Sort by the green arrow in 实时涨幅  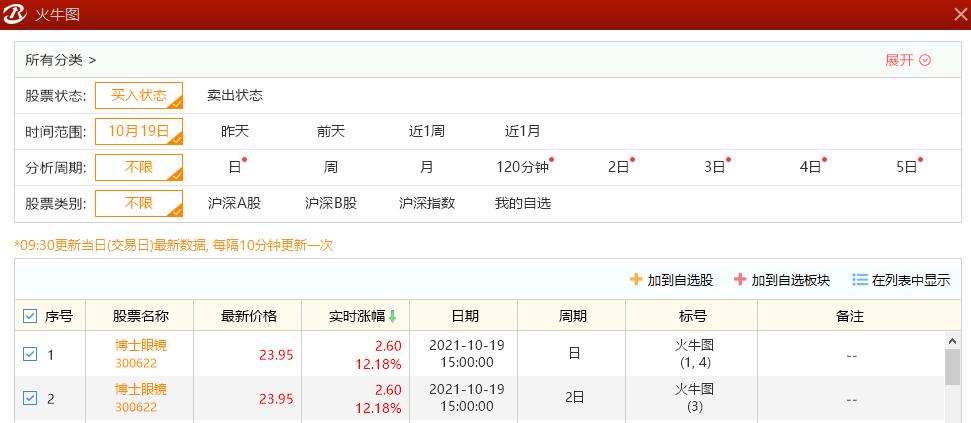[x=393, y=316]
